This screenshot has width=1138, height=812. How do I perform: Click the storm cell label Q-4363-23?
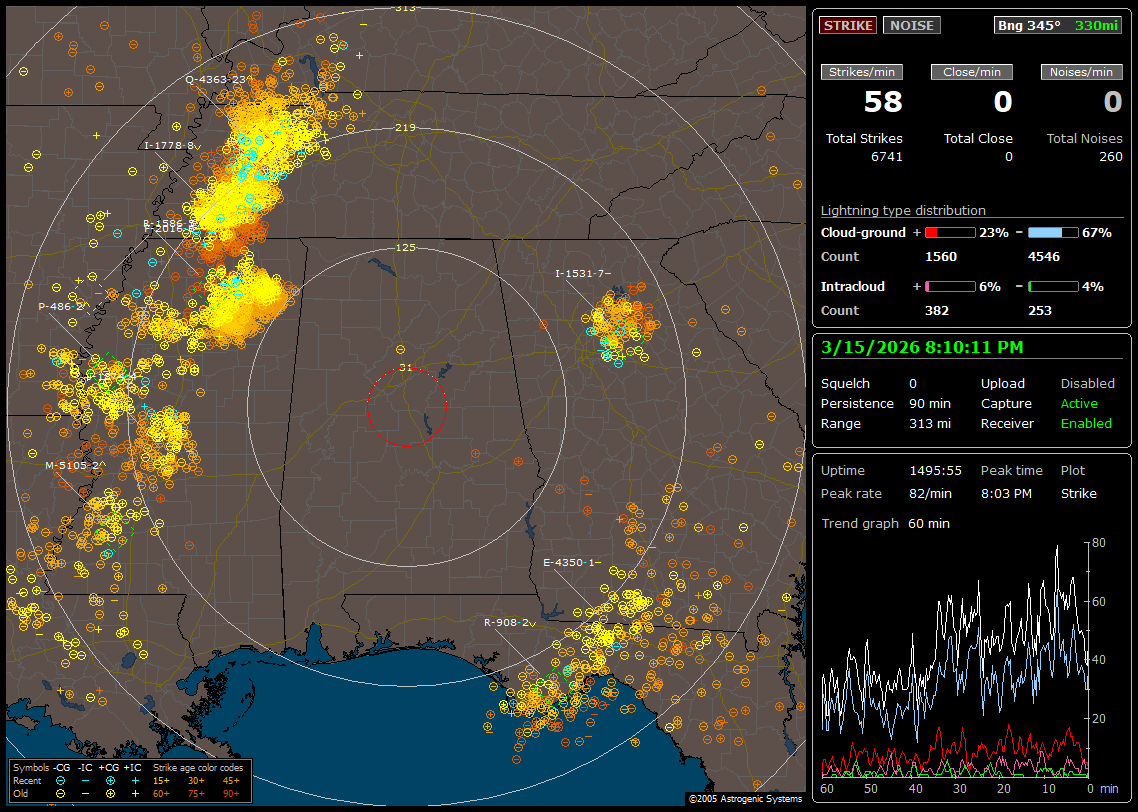[215, 79]
